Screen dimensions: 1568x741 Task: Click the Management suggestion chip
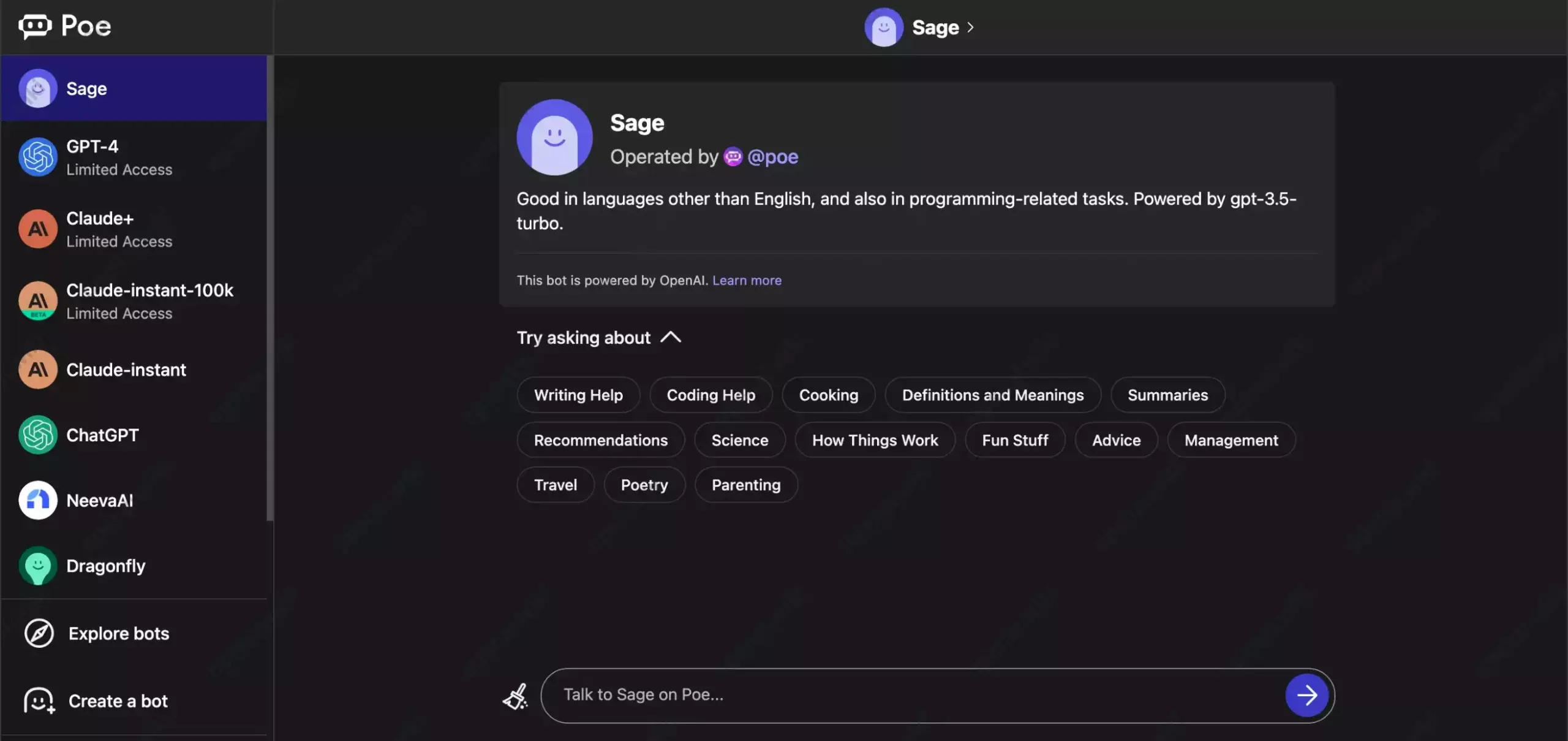click(1231, 440)
